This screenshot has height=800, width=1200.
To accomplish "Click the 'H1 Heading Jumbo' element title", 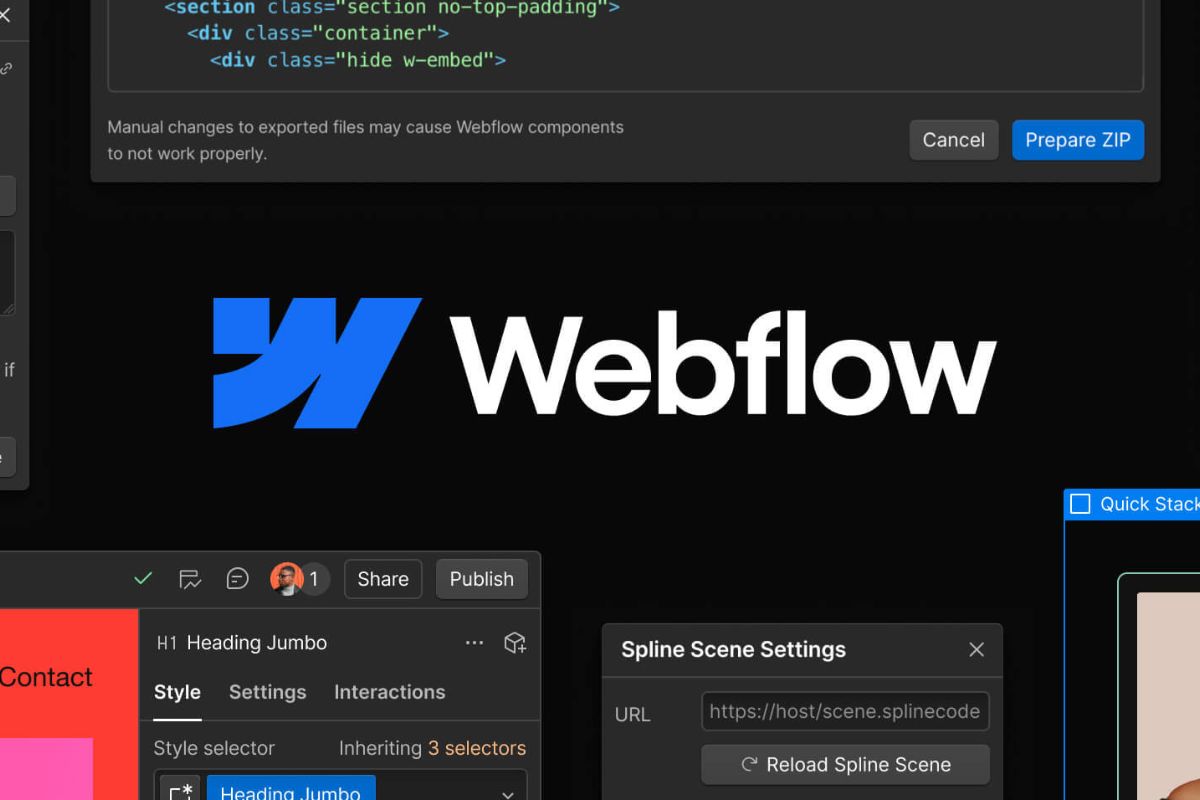I will pos(242,643).
